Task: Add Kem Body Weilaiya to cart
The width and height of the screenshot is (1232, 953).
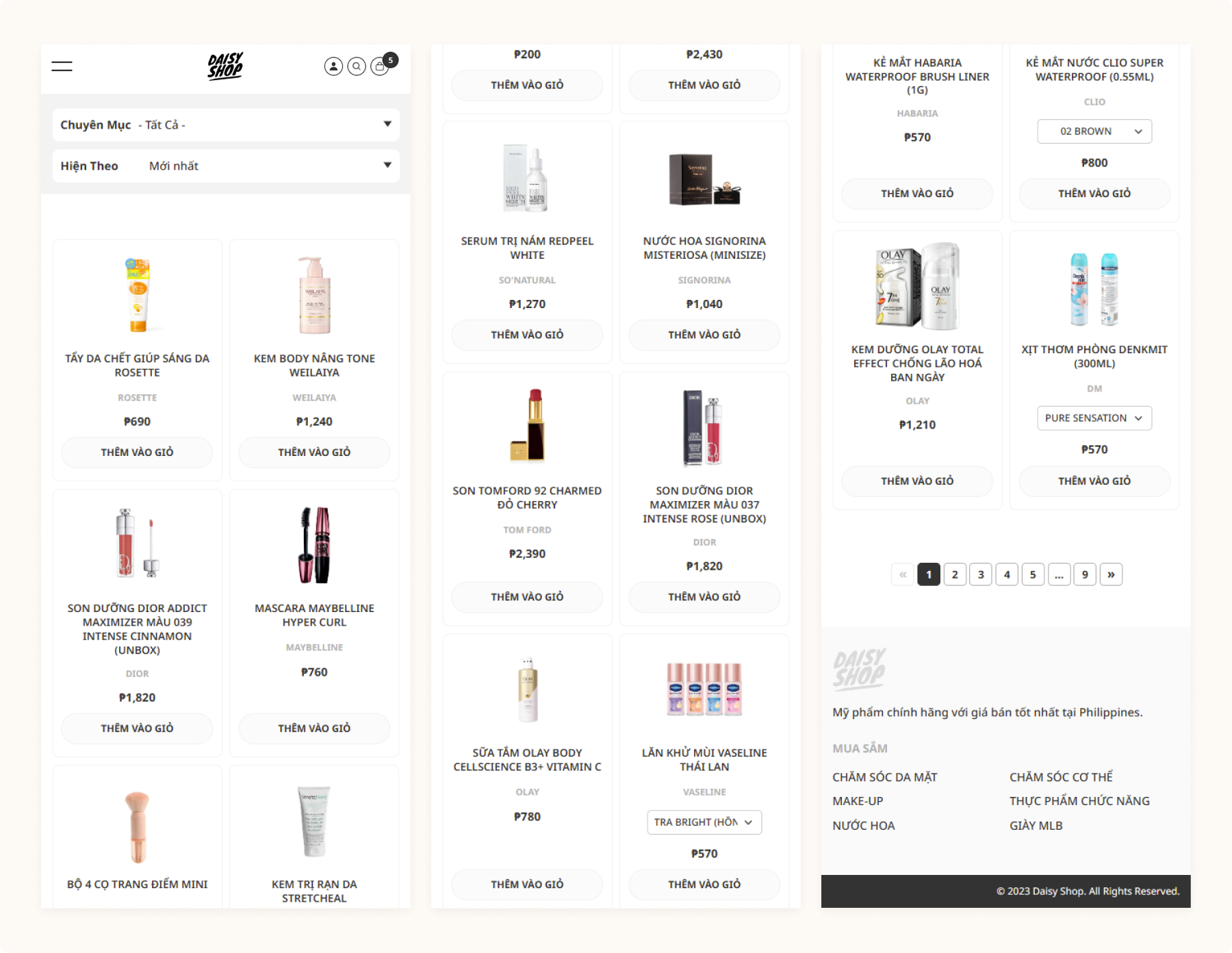Action: pyautogui.click(x=314, y=453)
